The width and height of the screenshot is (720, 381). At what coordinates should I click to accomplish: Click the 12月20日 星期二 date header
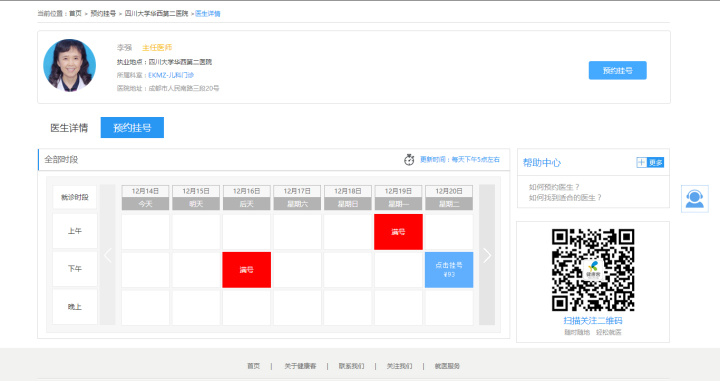pos(449,197)
